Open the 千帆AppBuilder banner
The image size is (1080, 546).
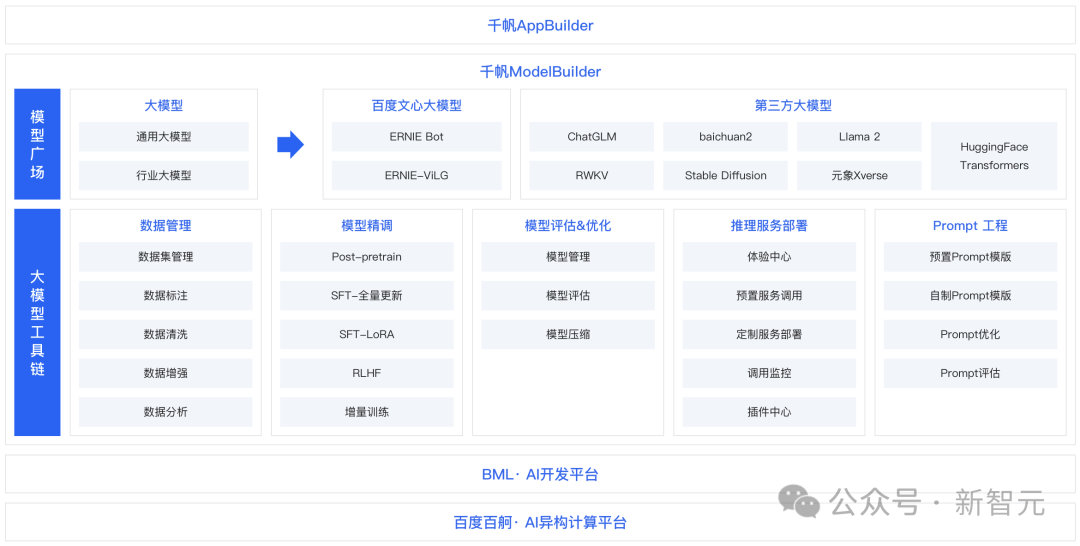[x=540, y=25]
